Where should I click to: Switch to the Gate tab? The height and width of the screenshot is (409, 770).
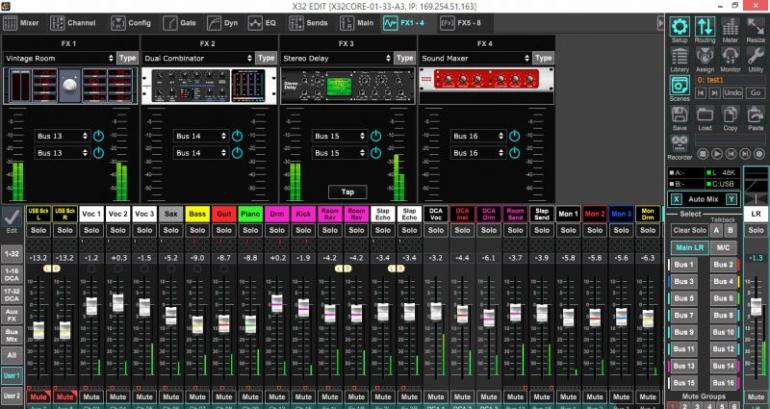[179, 23]
